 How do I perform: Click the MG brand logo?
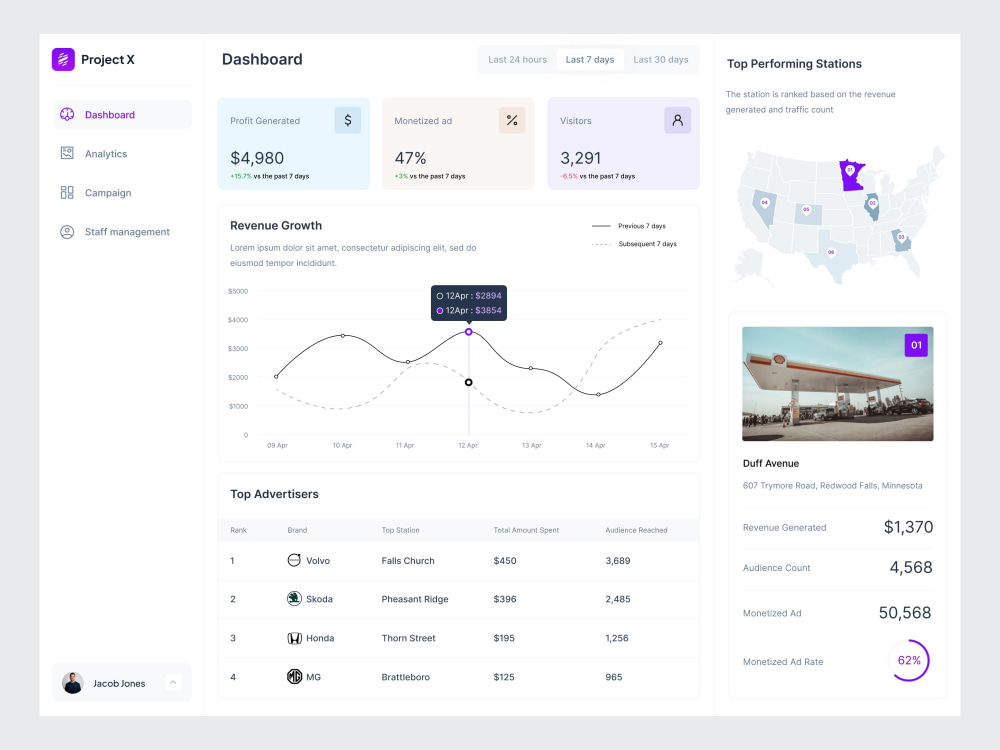(294, 677)
